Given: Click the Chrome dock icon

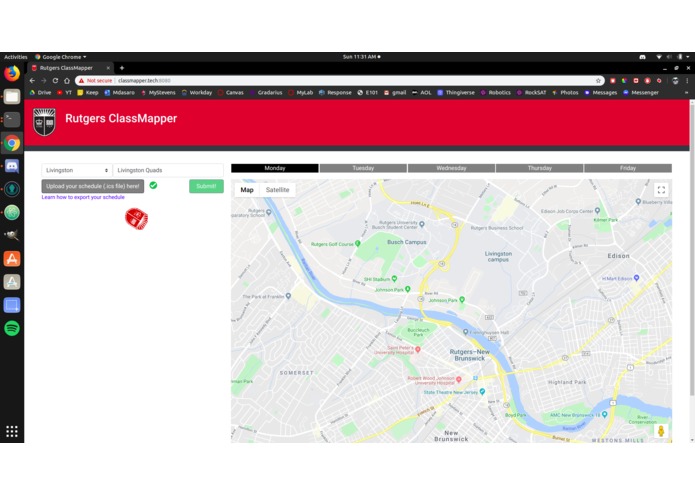Looking at the screenshot, I should (x=12, y=143).
